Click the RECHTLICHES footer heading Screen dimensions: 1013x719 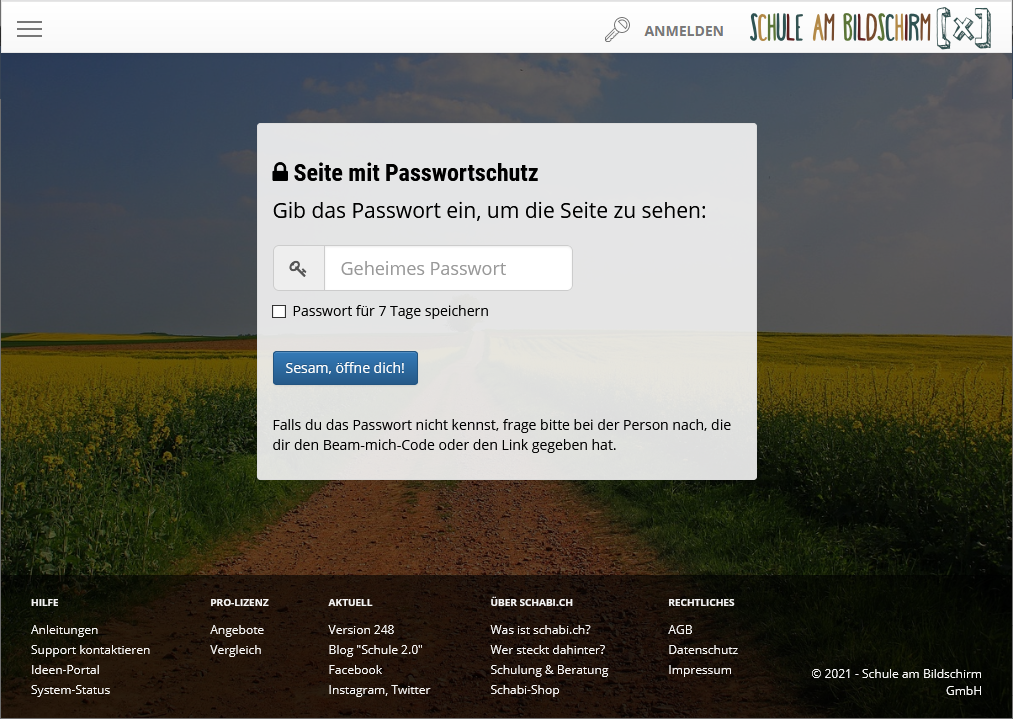point(701,602)
